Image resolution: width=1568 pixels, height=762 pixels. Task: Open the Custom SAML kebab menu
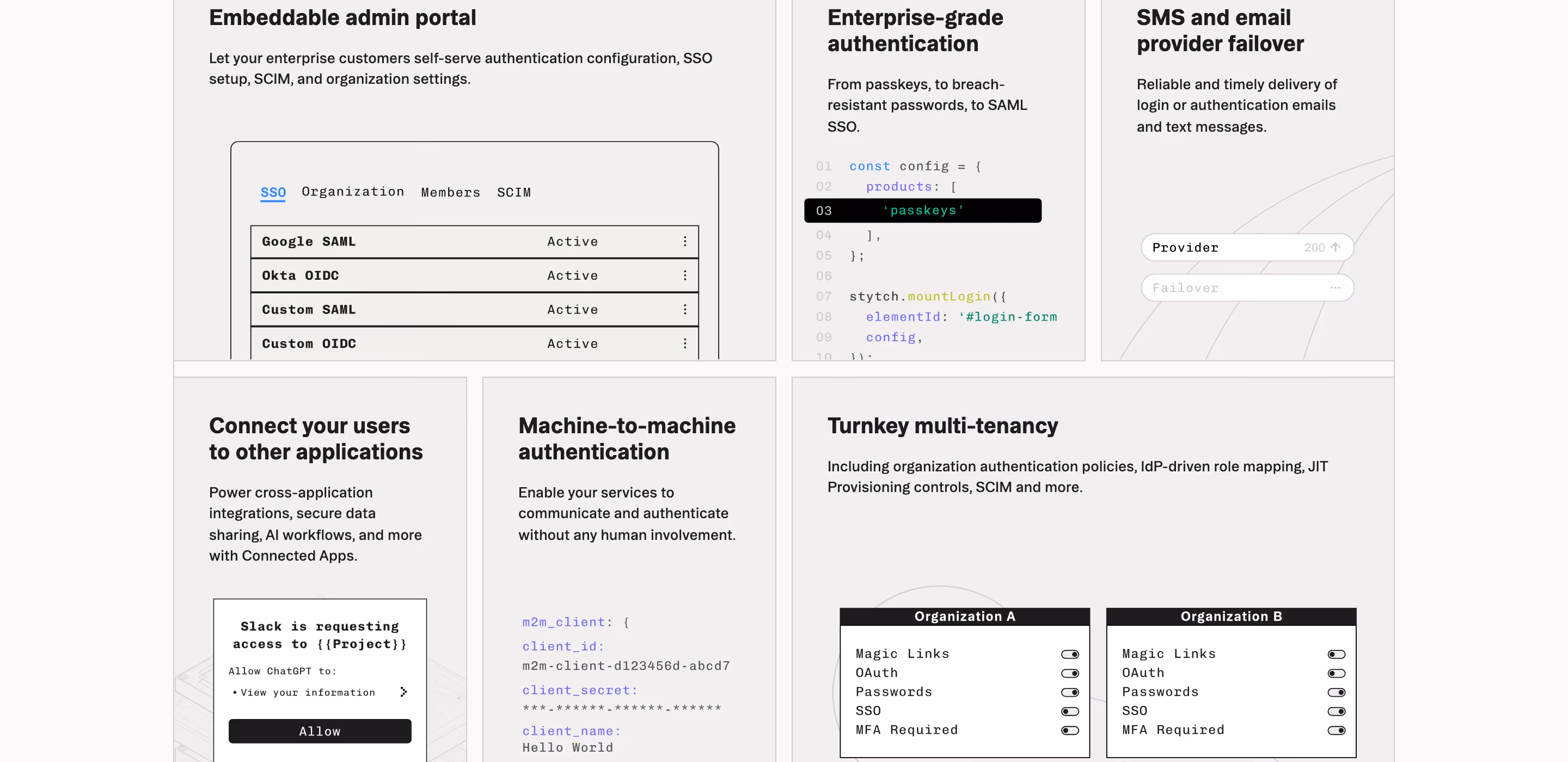coord(685,310)
